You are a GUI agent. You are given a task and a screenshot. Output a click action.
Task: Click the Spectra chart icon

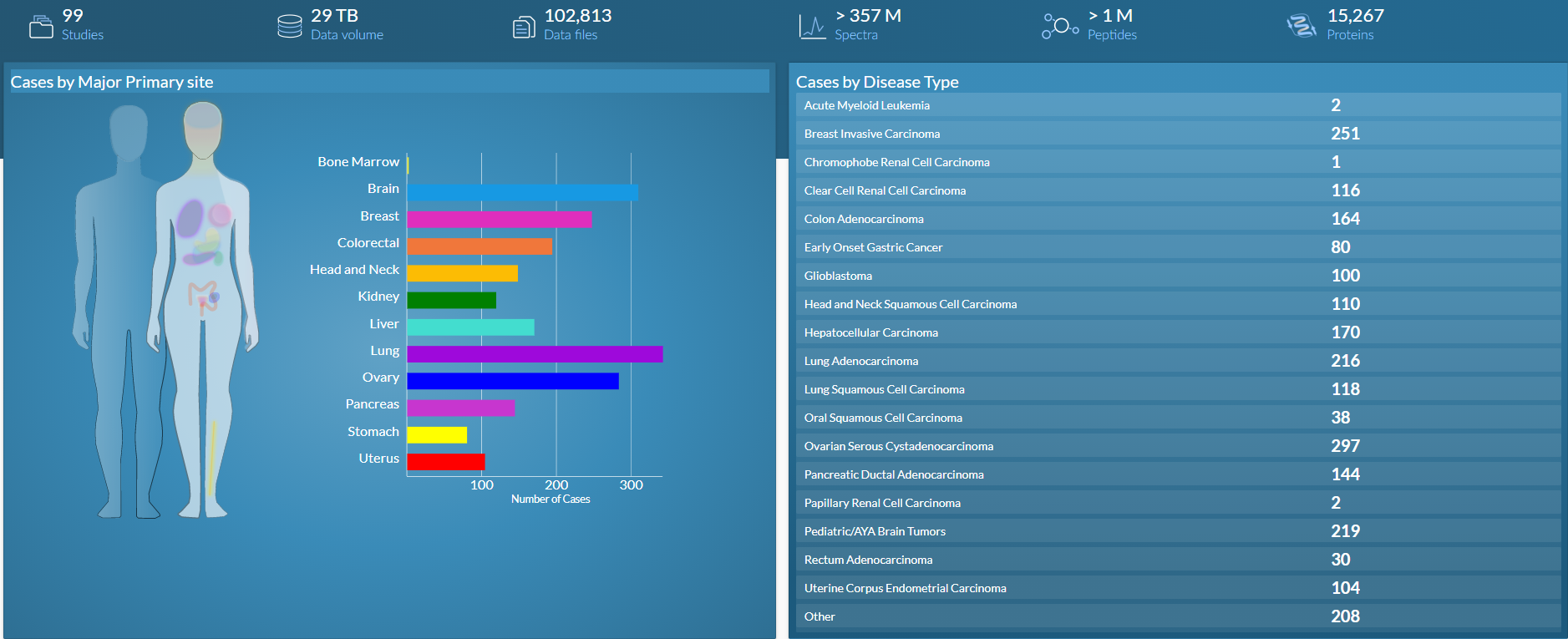point(812,27)
